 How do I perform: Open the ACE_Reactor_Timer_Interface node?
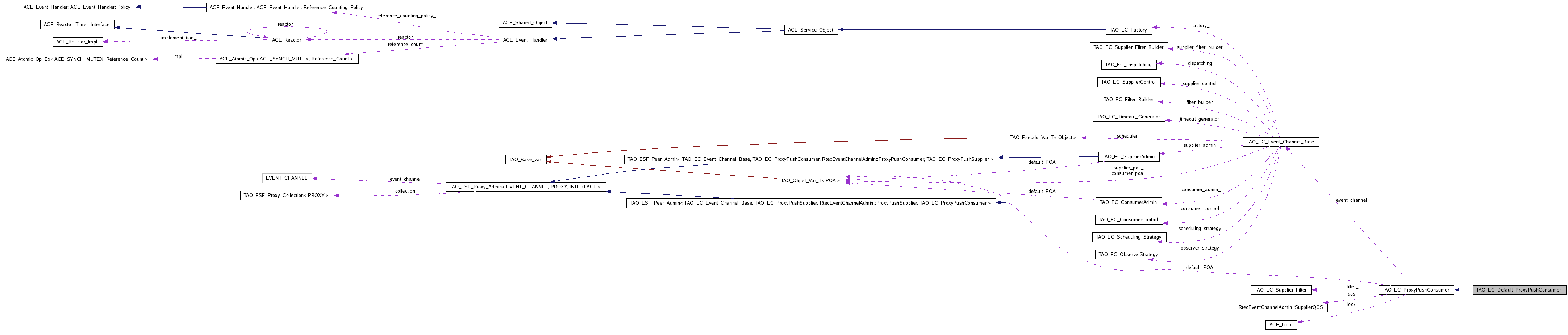(x=77, y=25)
